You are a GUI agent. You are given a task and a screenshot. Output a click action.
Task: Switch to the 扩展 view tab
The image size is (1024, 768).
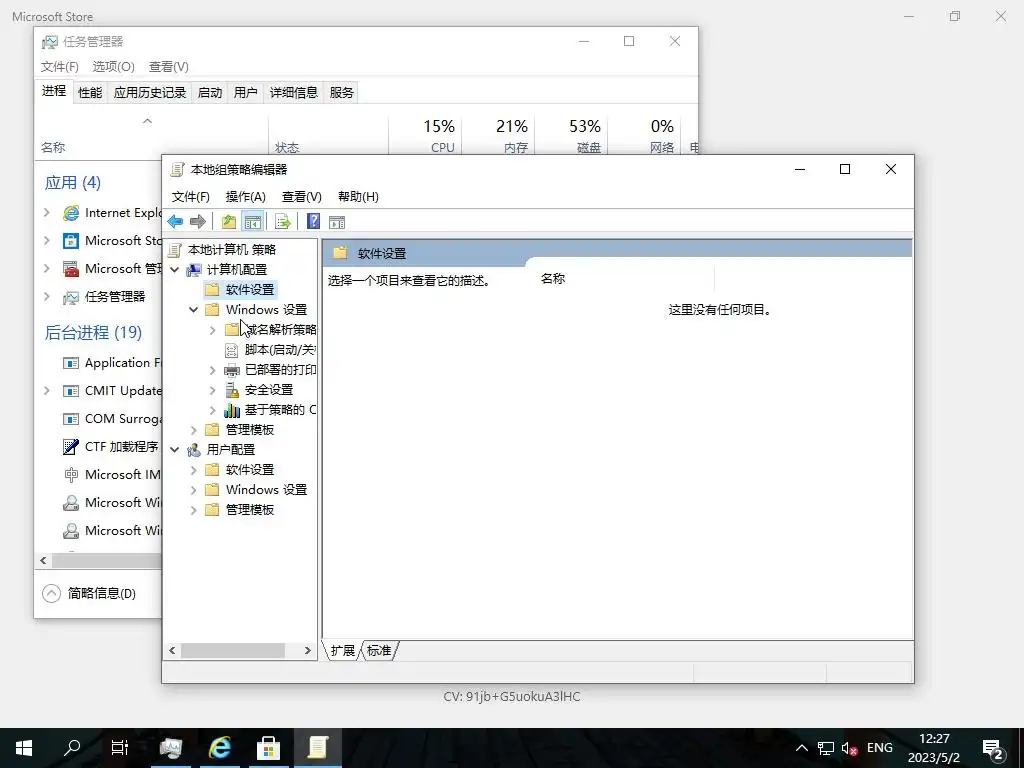342,650
